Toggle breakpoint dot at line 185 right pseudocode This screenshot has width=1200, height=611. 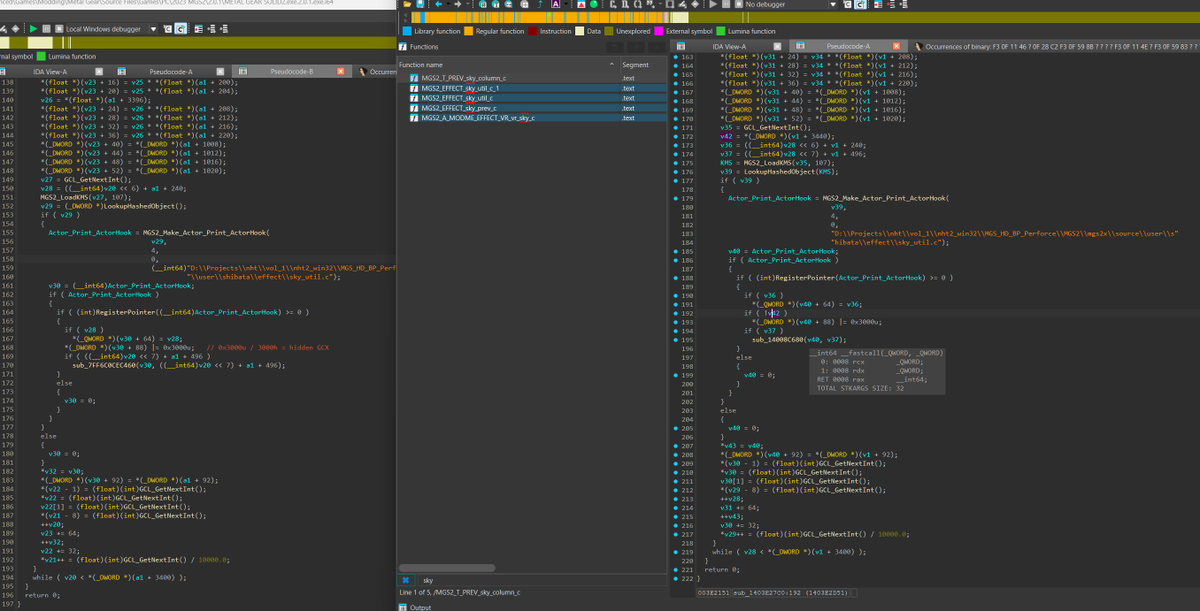677,251
